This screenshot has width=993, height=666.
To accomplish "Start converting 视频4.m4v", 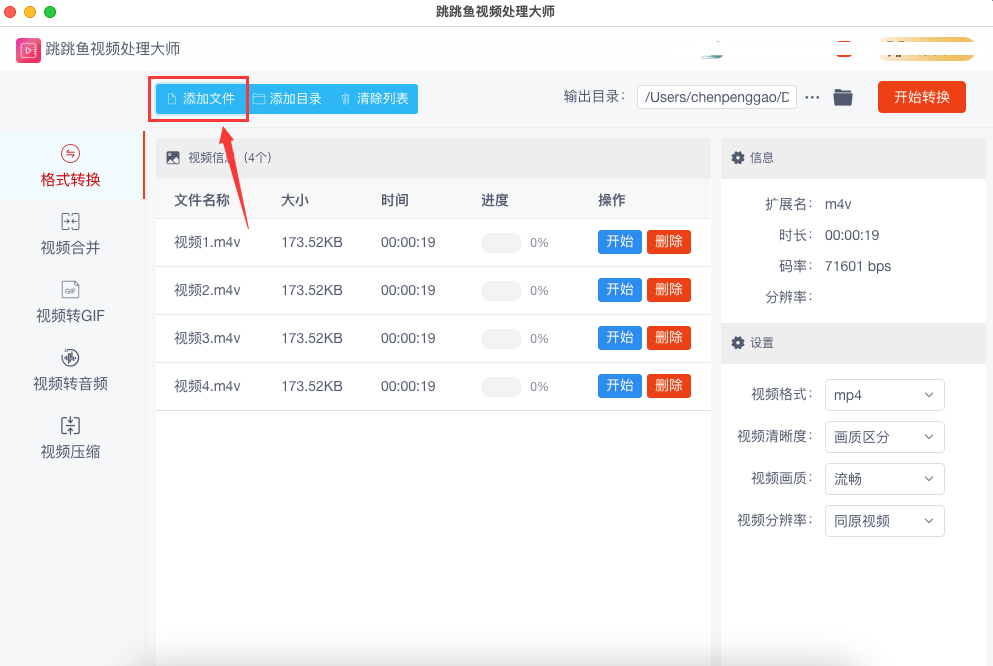I will tap(619, 386).
